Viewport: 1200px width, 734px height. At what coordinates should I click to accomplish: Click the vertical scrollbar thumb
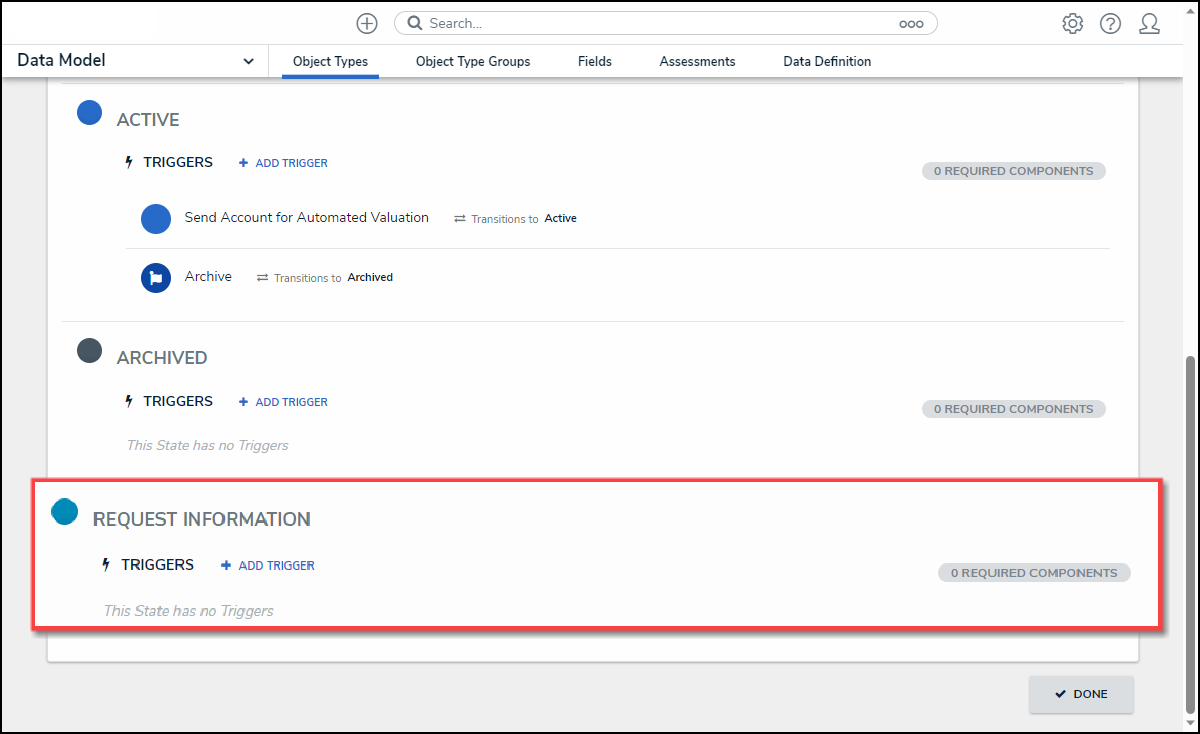coord(1190,535)
